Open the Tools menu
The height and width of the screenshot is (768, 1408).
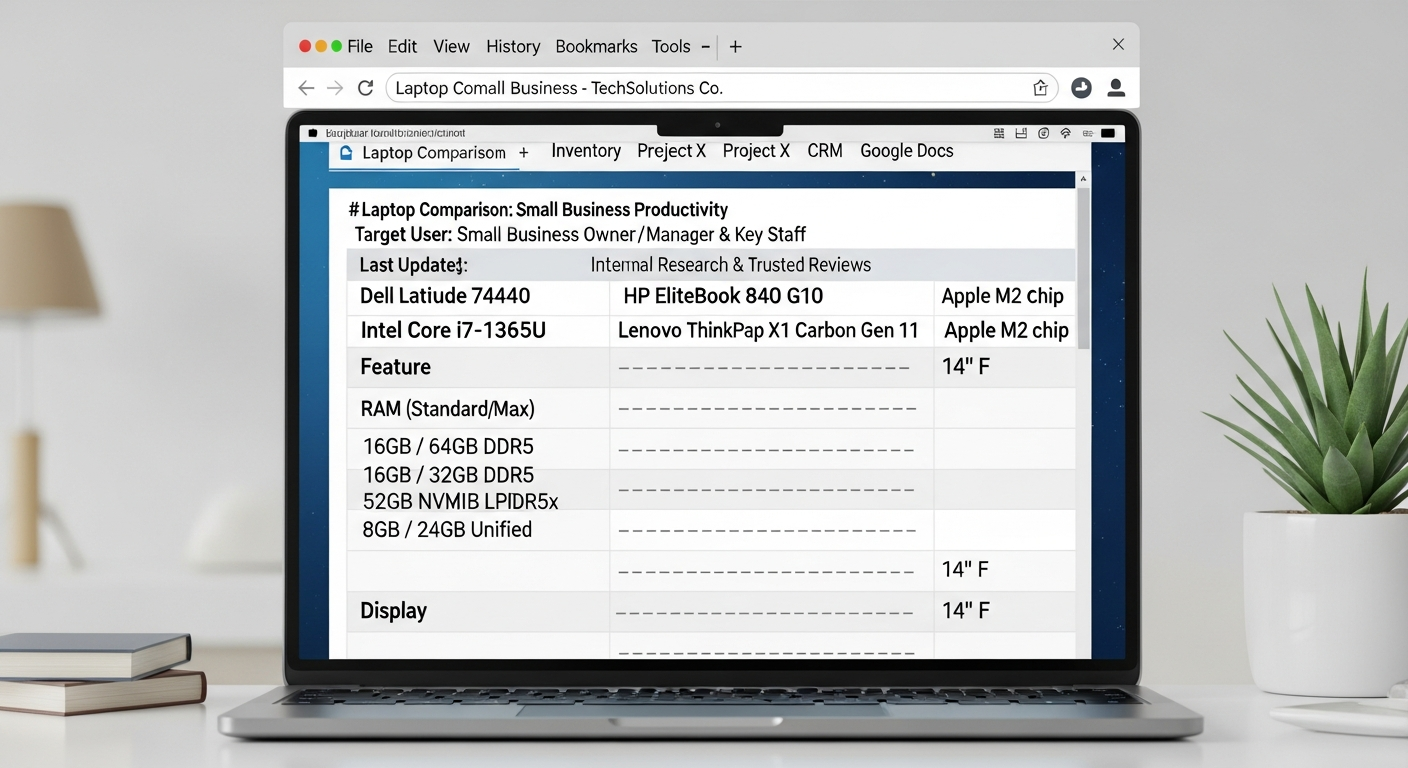pos(670,46)
